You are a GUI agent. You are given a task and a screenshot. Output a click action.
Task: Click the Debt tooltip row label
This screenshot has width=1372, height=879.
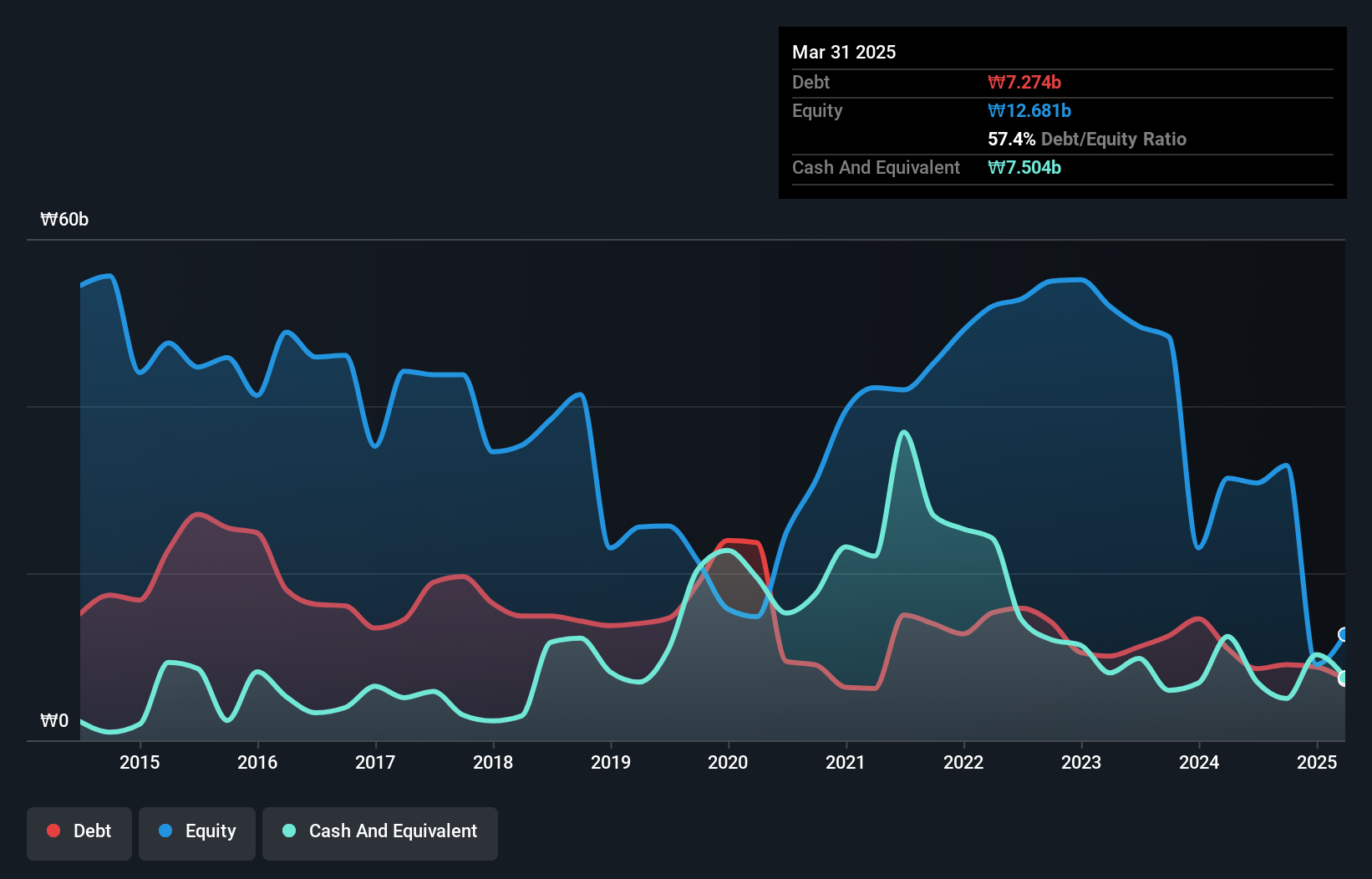click(810, 82)
